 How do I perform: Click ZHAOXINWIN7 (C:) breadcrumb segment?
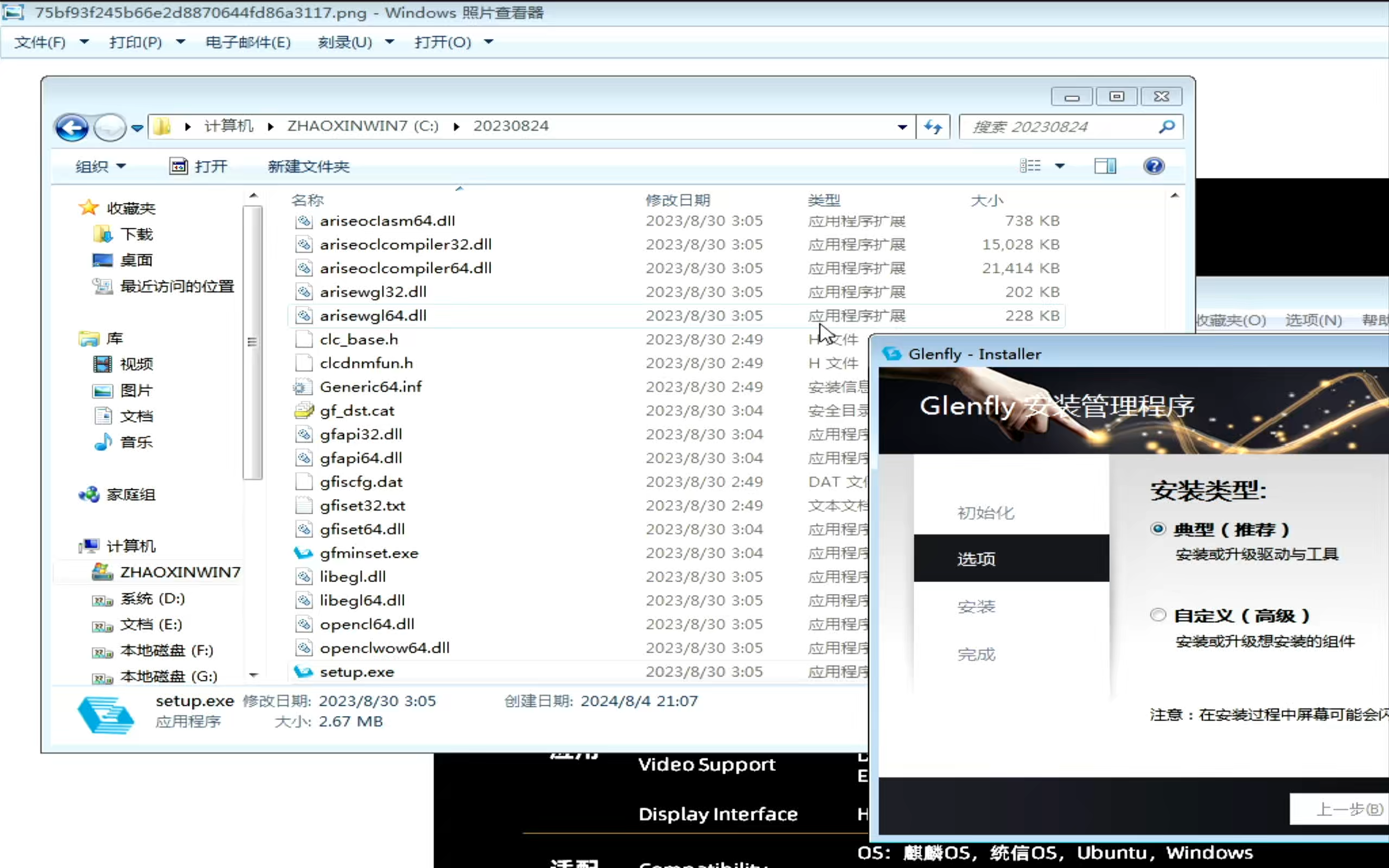363,126
